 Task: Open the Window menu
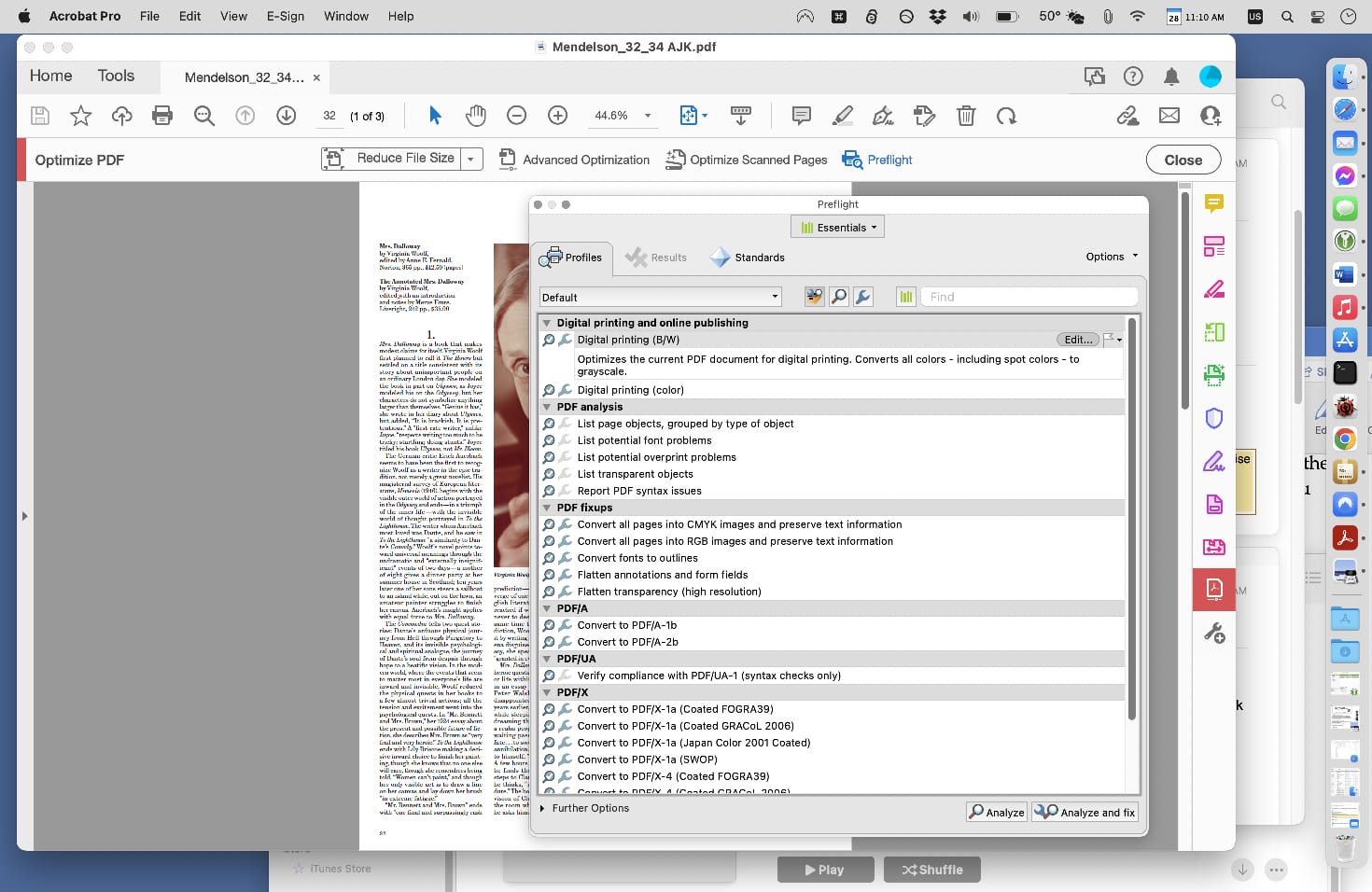pyautogui.click(x=346, y=16)
